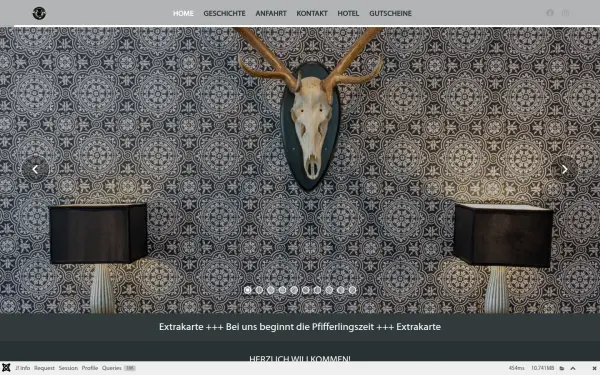Select the first slideshow dot
This screenshot has width=600, height=375.
tap(248, 290)
